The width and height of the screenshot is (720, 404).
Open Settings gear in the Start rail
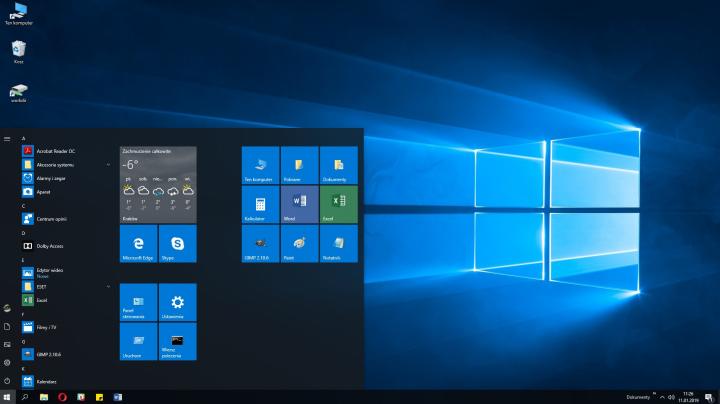coord(7,363)
